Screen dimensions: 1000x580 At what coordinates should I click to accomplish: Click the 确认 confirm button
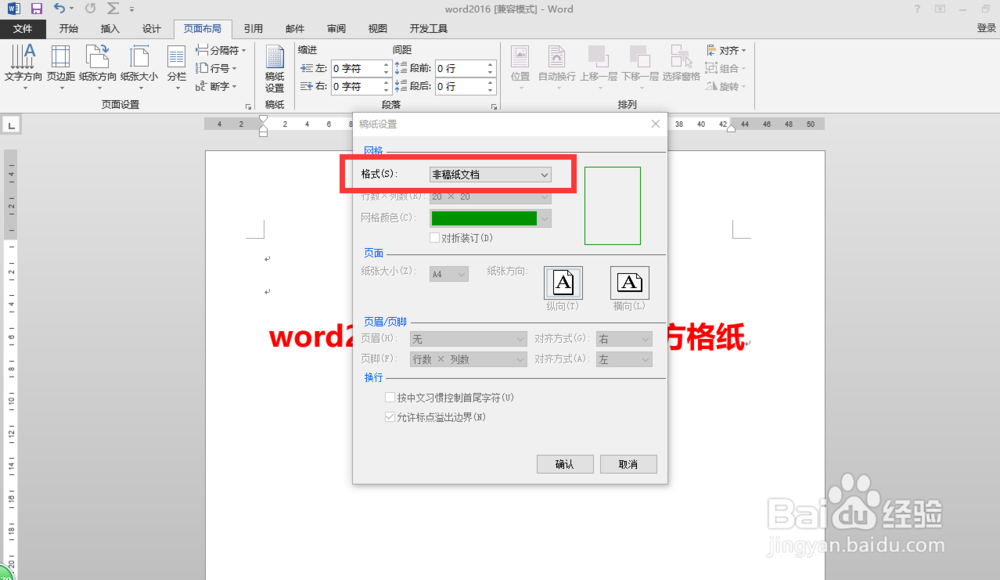pyautogui.click(x=565, y=464)
